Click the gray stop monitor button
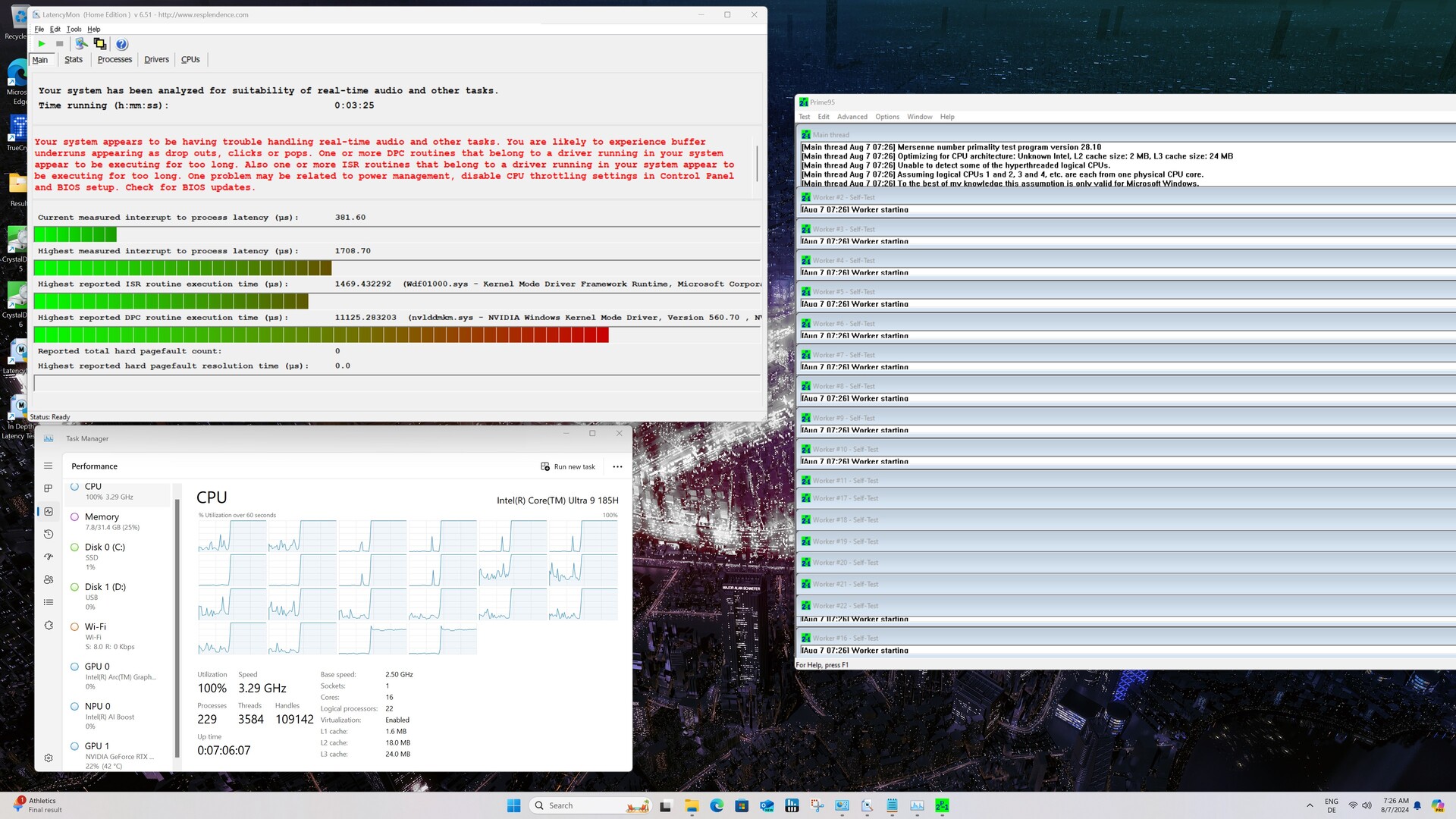 pos(60,44)
